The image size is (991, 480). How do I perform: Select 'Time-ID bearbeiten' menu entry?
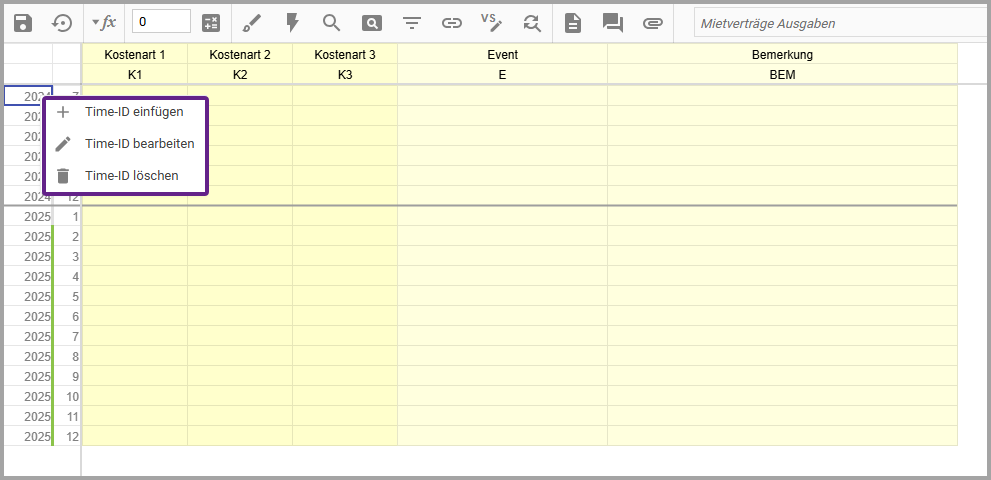[139, 144]
